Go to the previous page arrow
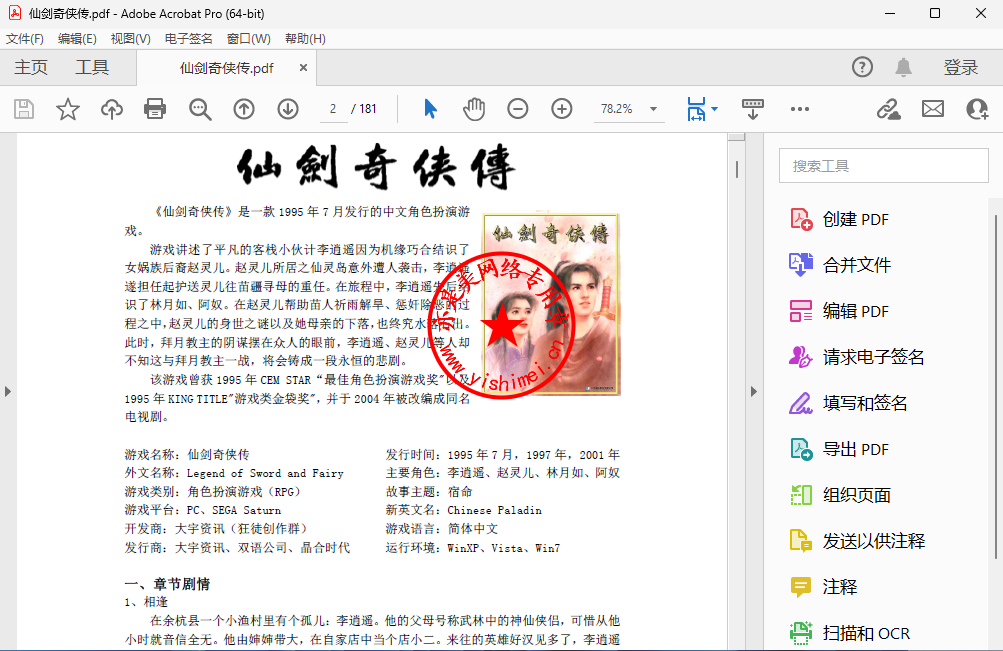 [x=244, y=109]
